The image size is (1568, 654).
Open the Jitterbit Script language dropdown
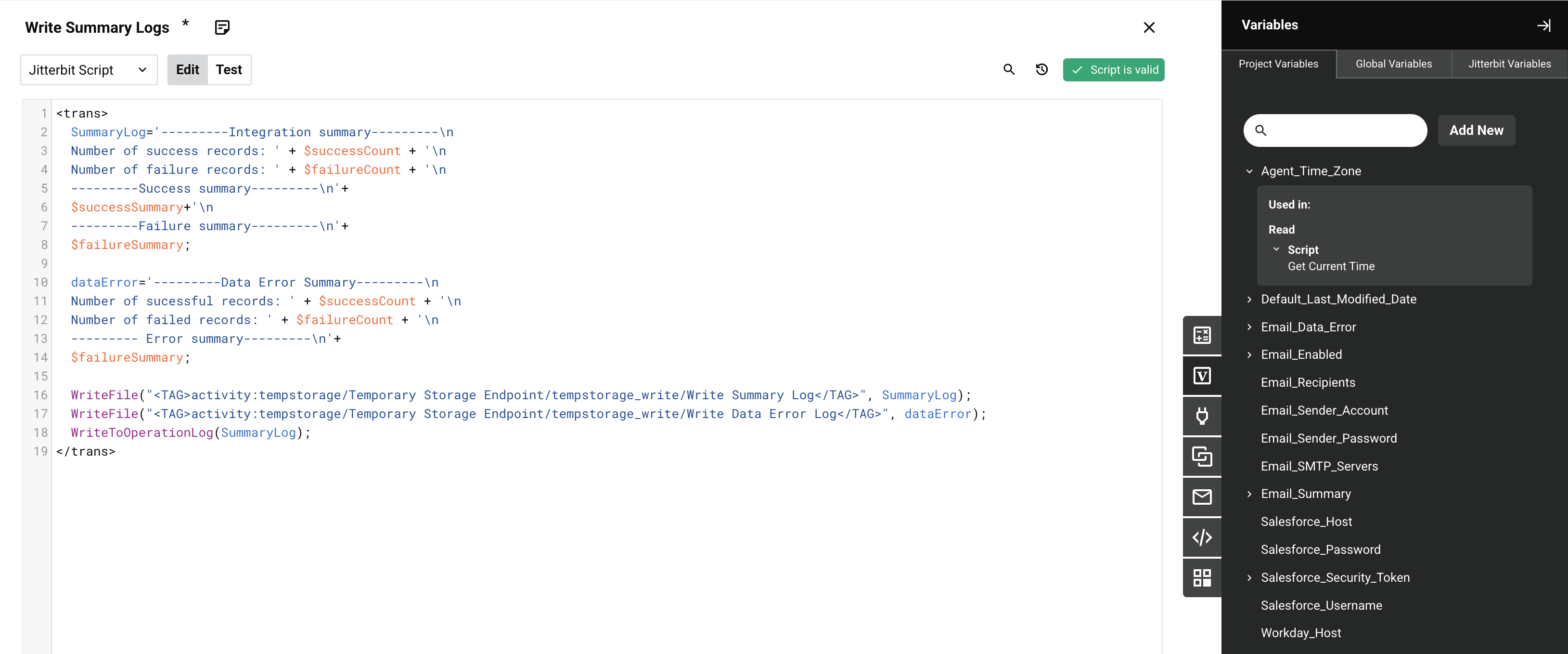[x=89, y=70]
